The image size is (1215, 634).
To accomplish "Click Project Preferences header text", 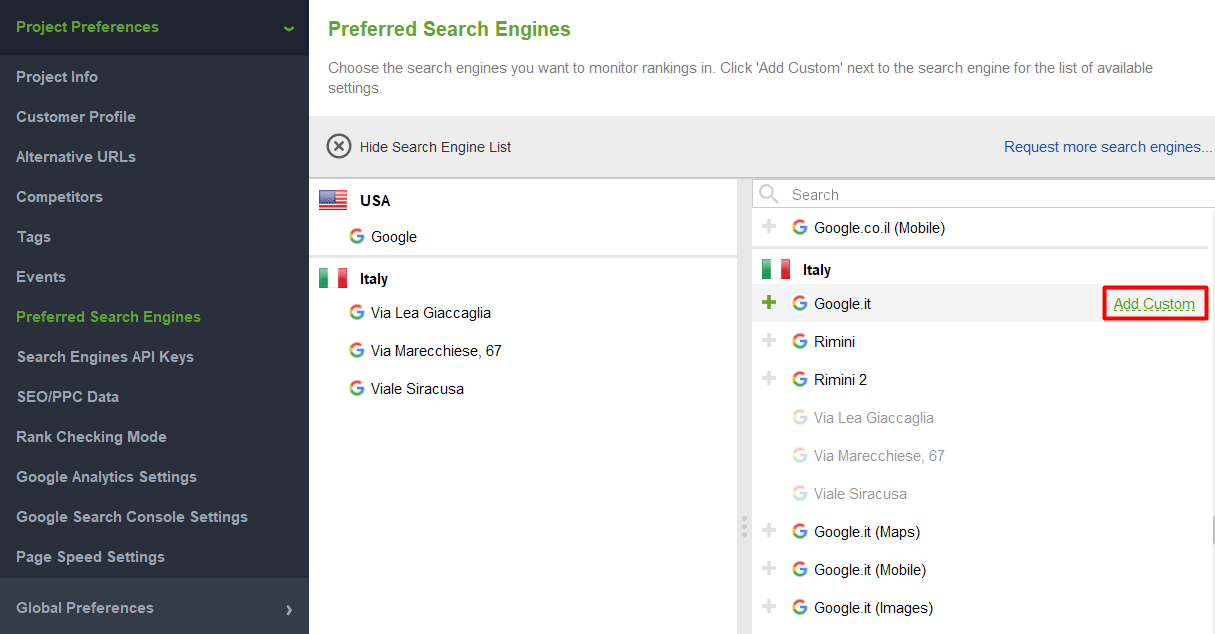I will click(x=87, y=27).
